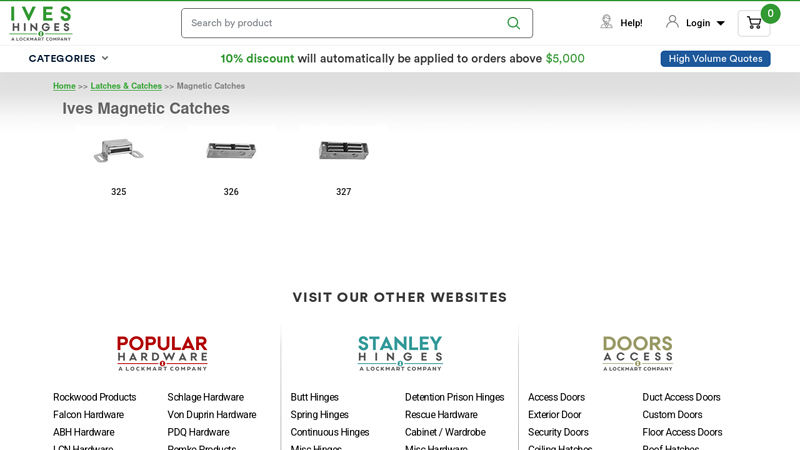Open the Rockwood Products link

click(94, 397)
